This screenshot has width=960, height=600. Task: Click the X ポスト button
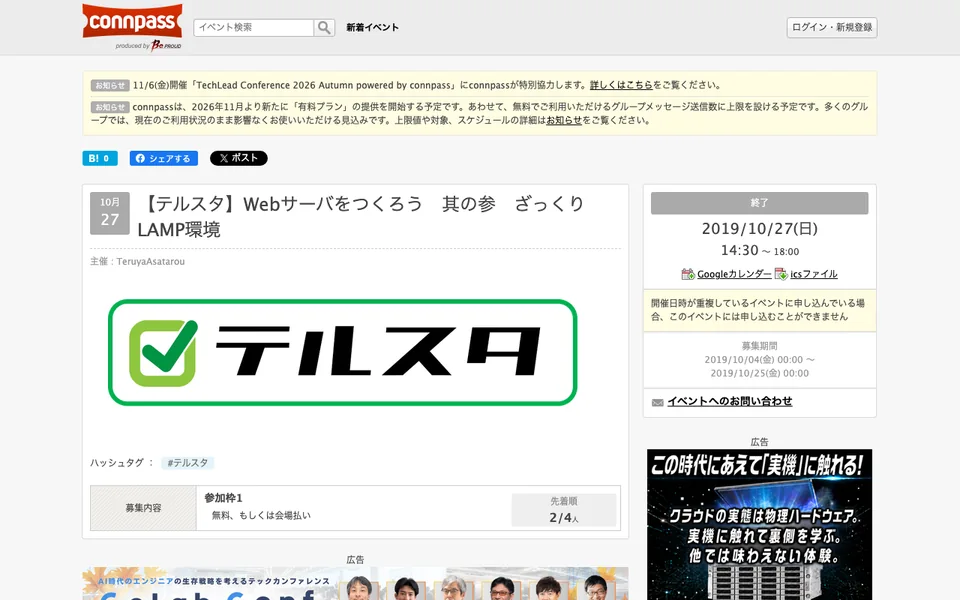click(239, 158)
